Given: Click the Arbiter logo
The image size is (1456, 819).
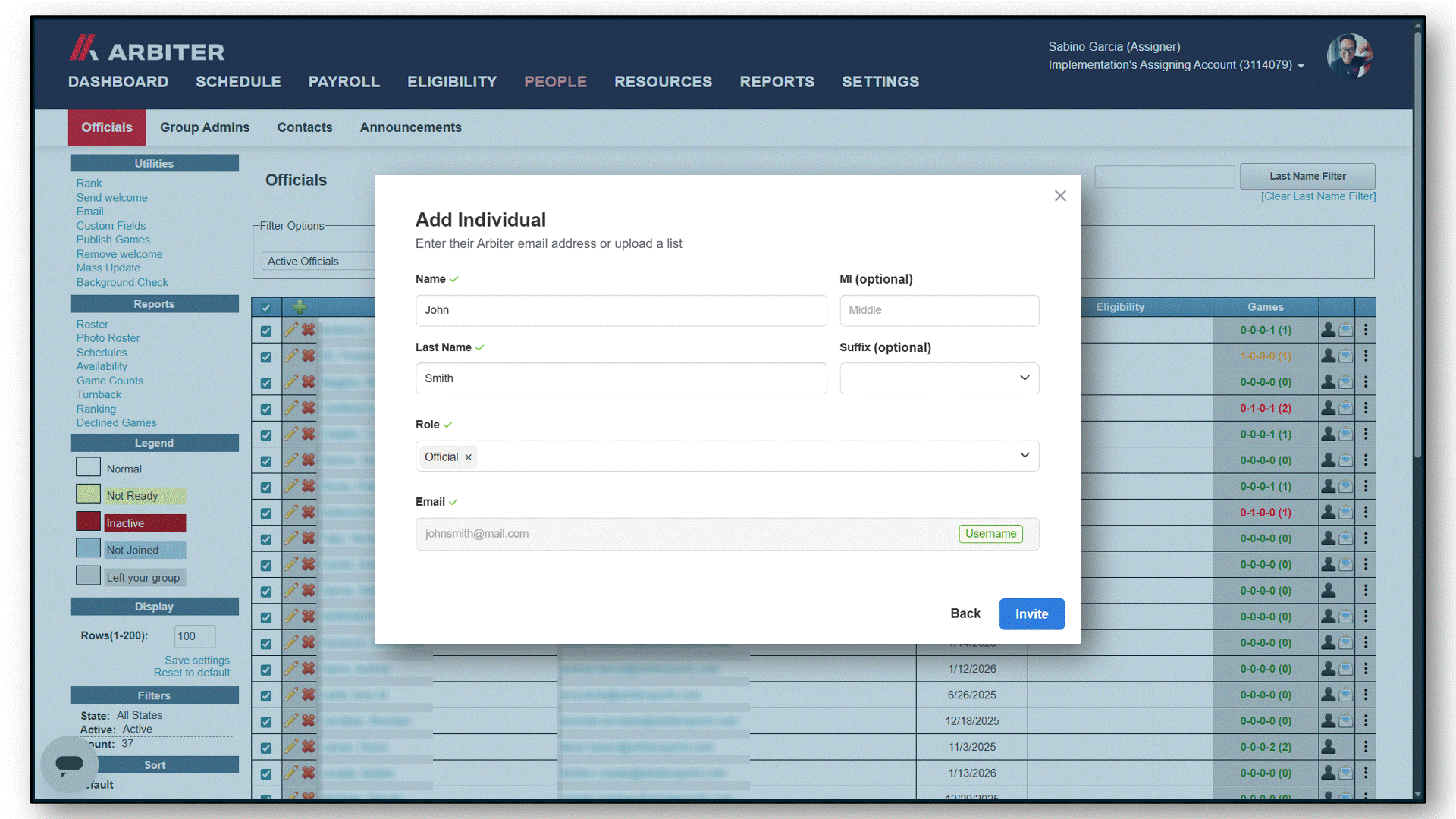Looking at the screenshot, I should click(x=147, y=49).
